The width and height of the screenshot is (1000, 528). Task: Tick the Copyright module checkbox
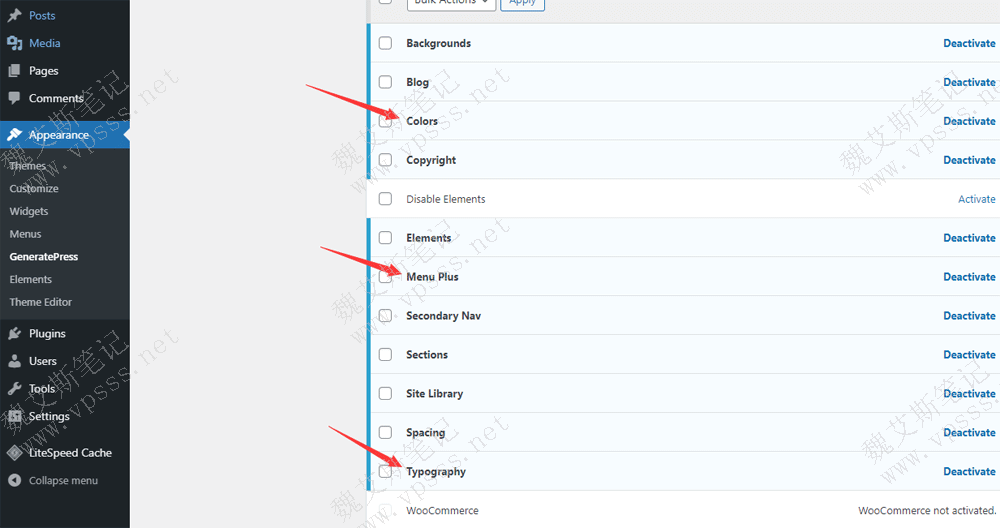click(385, 159)
